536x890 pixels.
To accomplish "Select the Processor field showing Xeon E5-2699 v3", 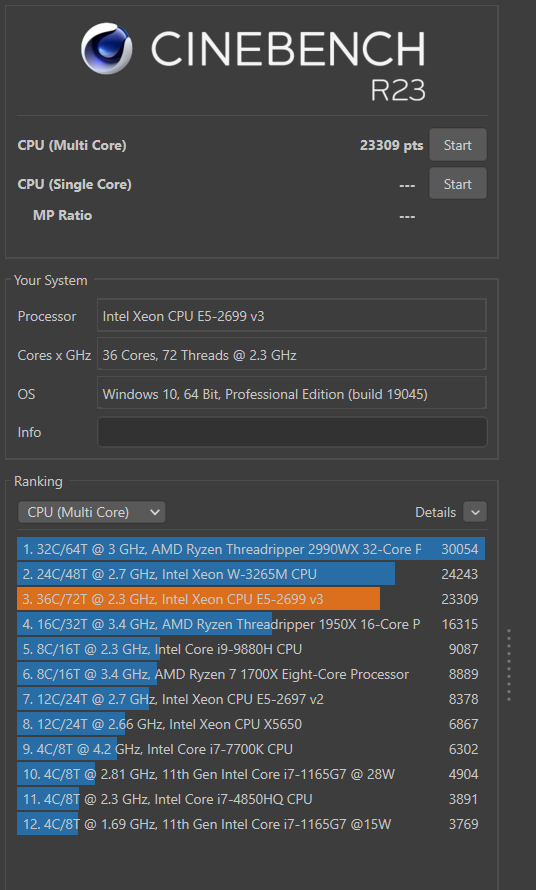I will tap(292, 316).
